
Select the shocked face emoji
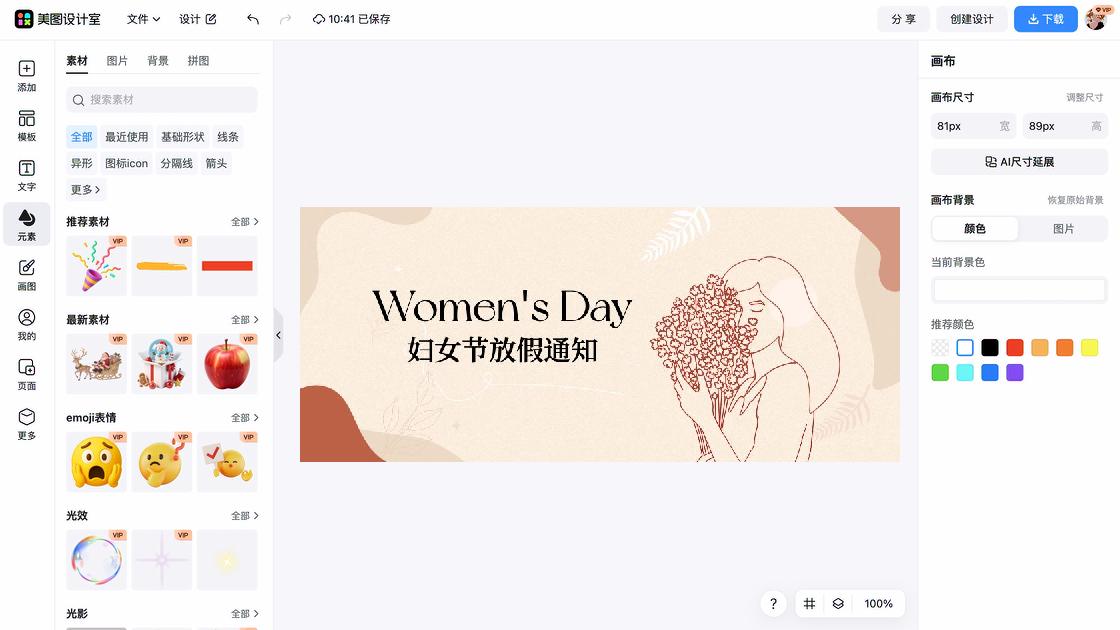click(96, 461)
